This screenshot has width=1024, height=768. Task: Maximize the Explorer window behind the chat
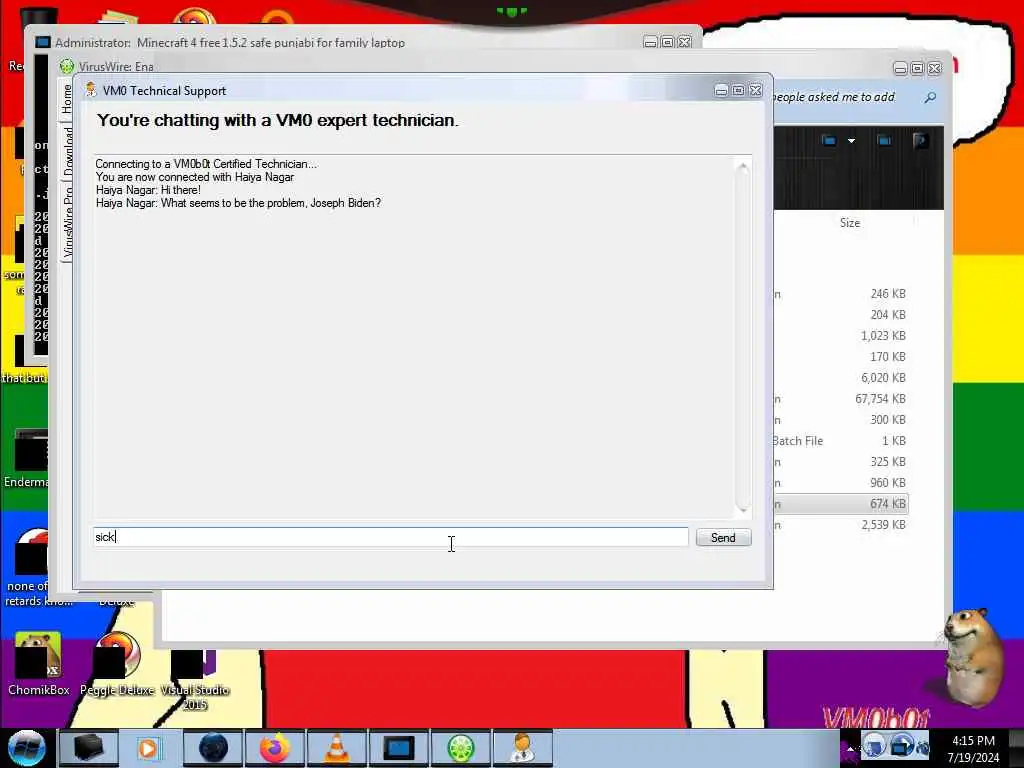pyautogui.click(x=918, y=68)
